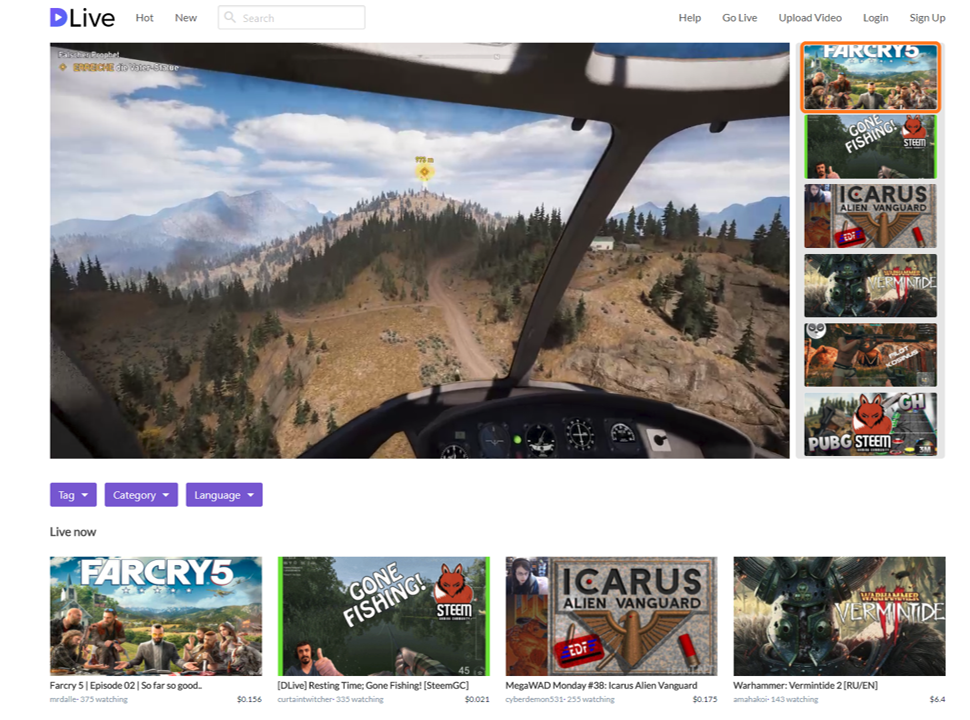This screenshot has width=970, height=720.
Task: Click title 'MegaWAD Monday #38: Icarus Alien Vanguard'
Action: pyautogui.click(x=601, y=685)
